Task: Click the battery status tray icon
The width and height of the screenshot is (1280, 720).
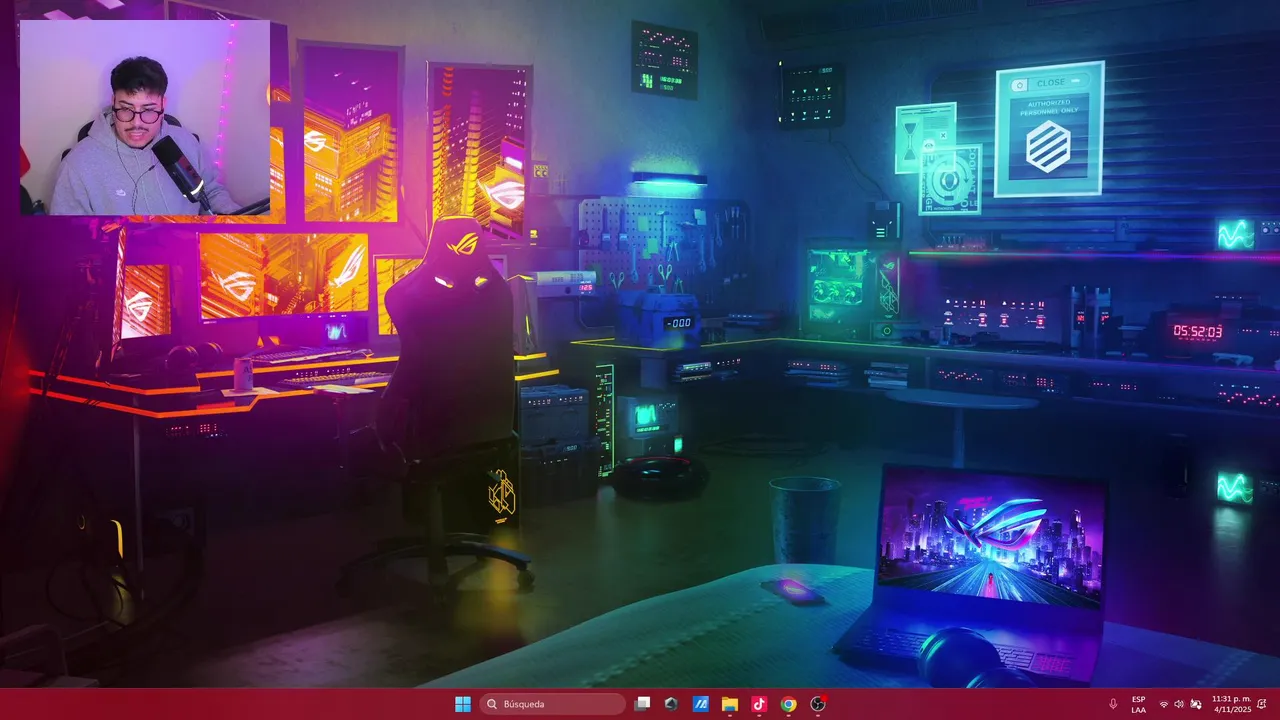Action: point(1195,704)
